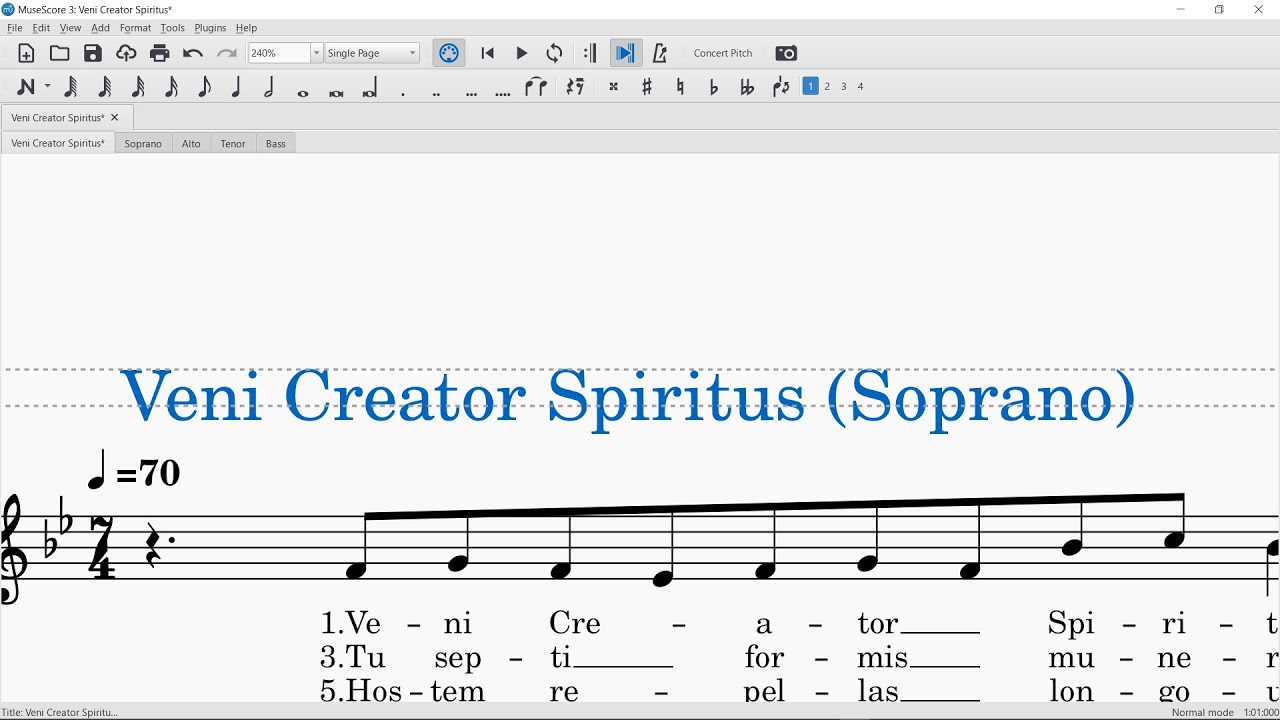Open the Format menu

(135, 28)
